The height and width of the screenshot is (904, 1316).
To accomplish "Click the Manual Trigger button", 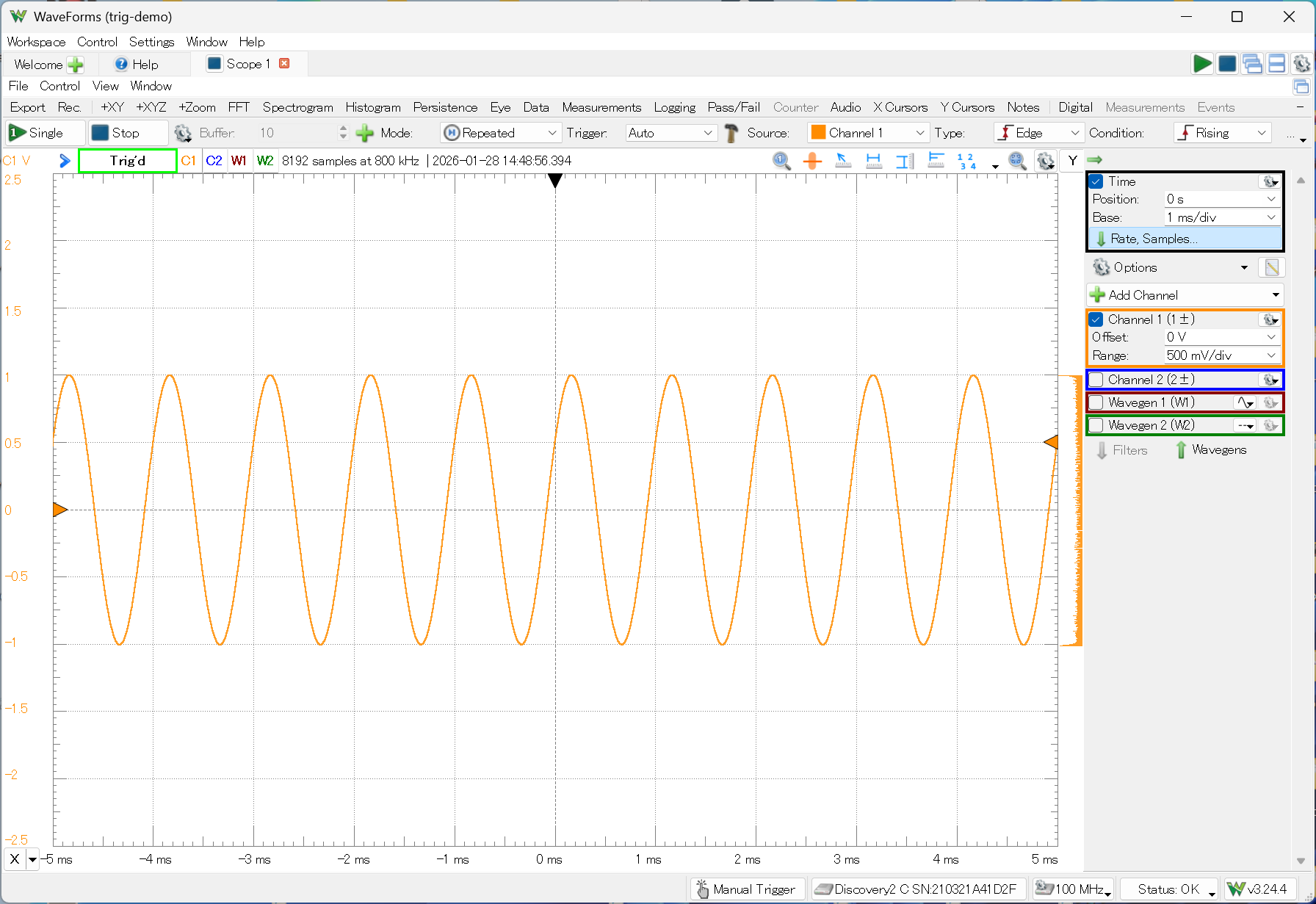I will pos(746,889).
